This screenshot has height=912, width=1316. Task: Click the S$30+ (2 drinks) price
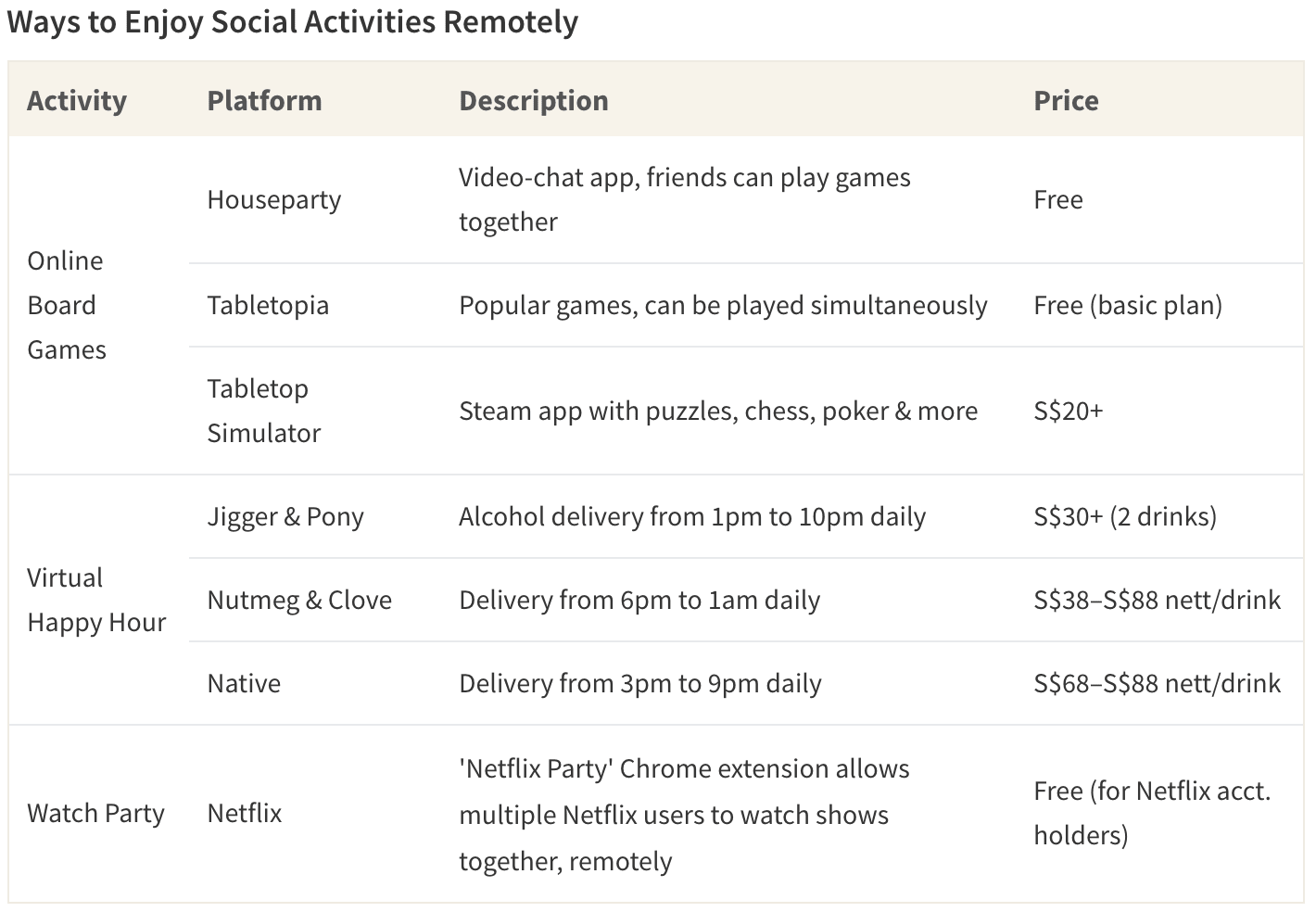click(x=1125, y=516)
